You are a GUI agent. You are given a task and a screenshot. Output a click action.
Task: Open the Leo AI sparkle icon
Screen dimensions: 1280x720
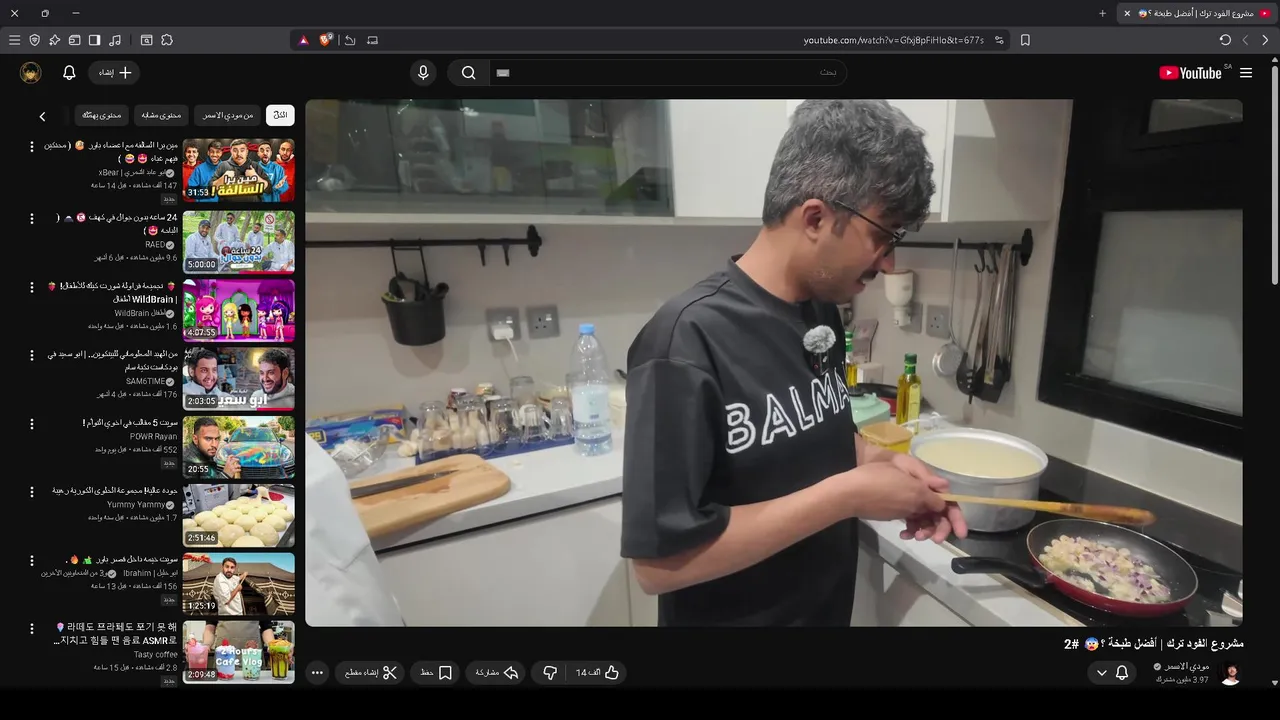(x=55, y=40)
